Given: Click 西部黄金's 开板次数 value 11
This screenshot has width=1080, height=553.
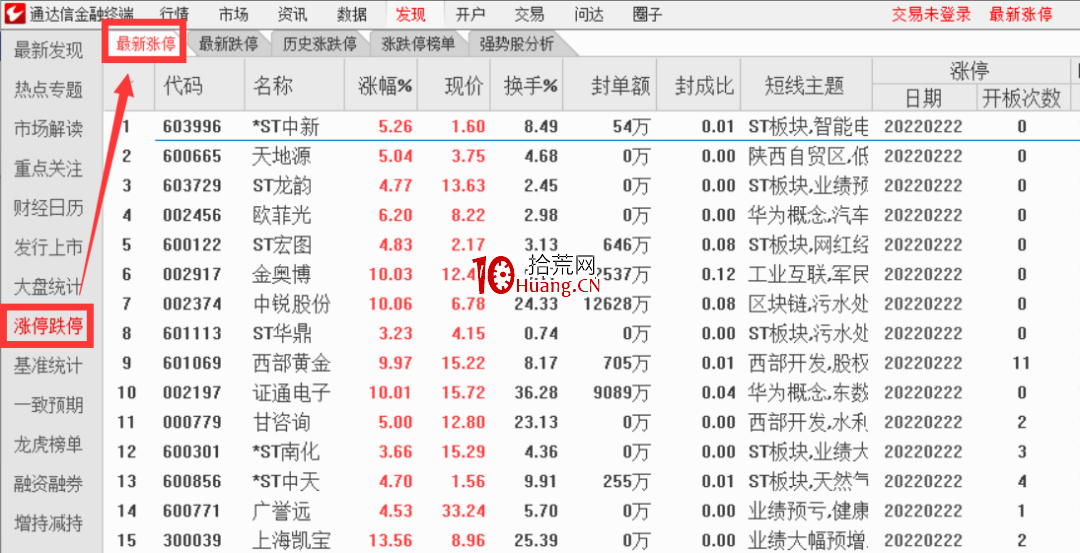Looking at the screenshot, I should point(1021,364).
